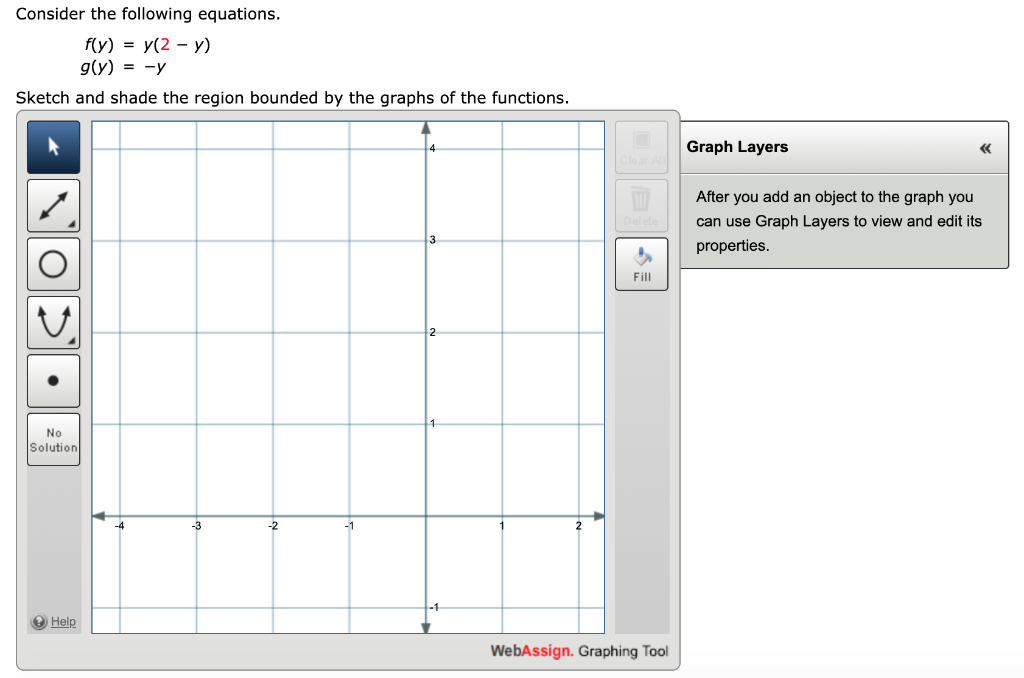The width and height of the screenshot is (1024, 678).
Task: Collapse the Graph Layers panel with the chevron
Action: tap(984, 147)
